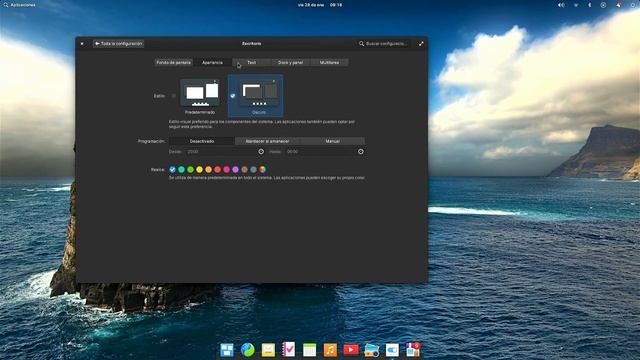Open the Tasks app in the dock
The image size is (640, 360).
pos(289,350)
